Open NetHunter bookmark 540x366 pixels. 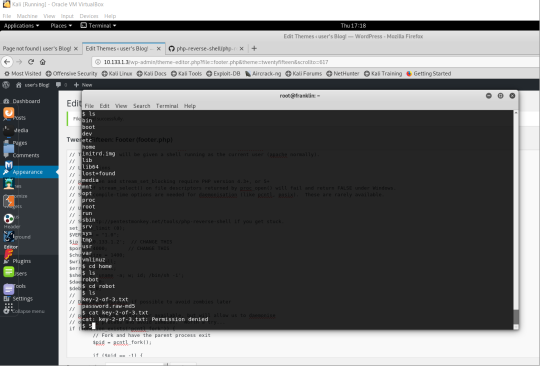tap(343, 74)
